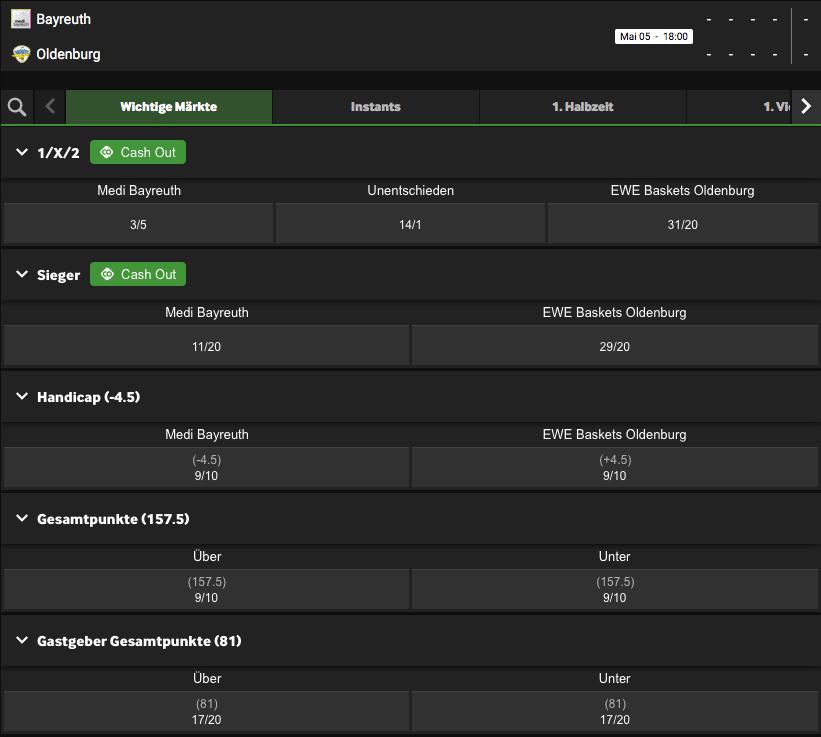Pick Über (157.5) total points
This screenshot has width=821, height=737.
(206, 590)
